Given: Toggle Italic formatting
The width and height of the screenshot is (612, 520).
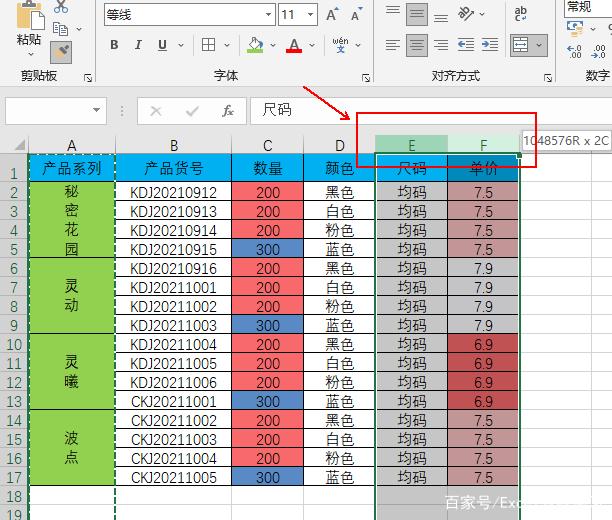Looking at the screenshot, I should click(x=138, y=45).
